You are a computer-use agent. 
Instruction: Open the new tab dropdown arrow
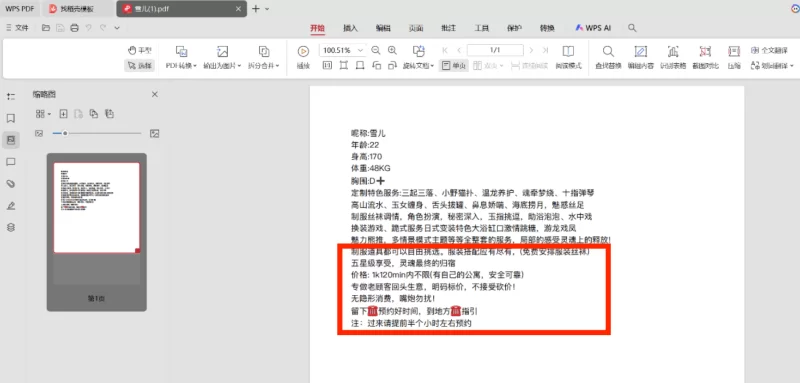click(x=267, y=9)
